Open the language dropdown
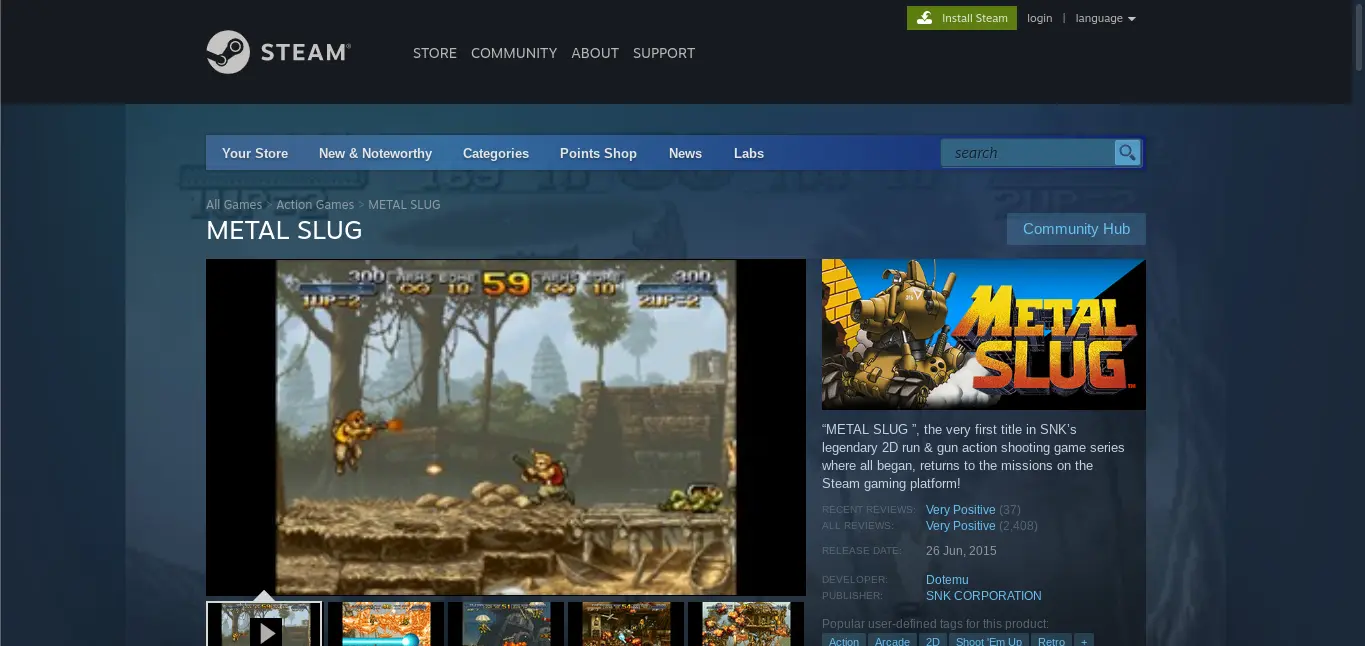 pos(1105,18)
